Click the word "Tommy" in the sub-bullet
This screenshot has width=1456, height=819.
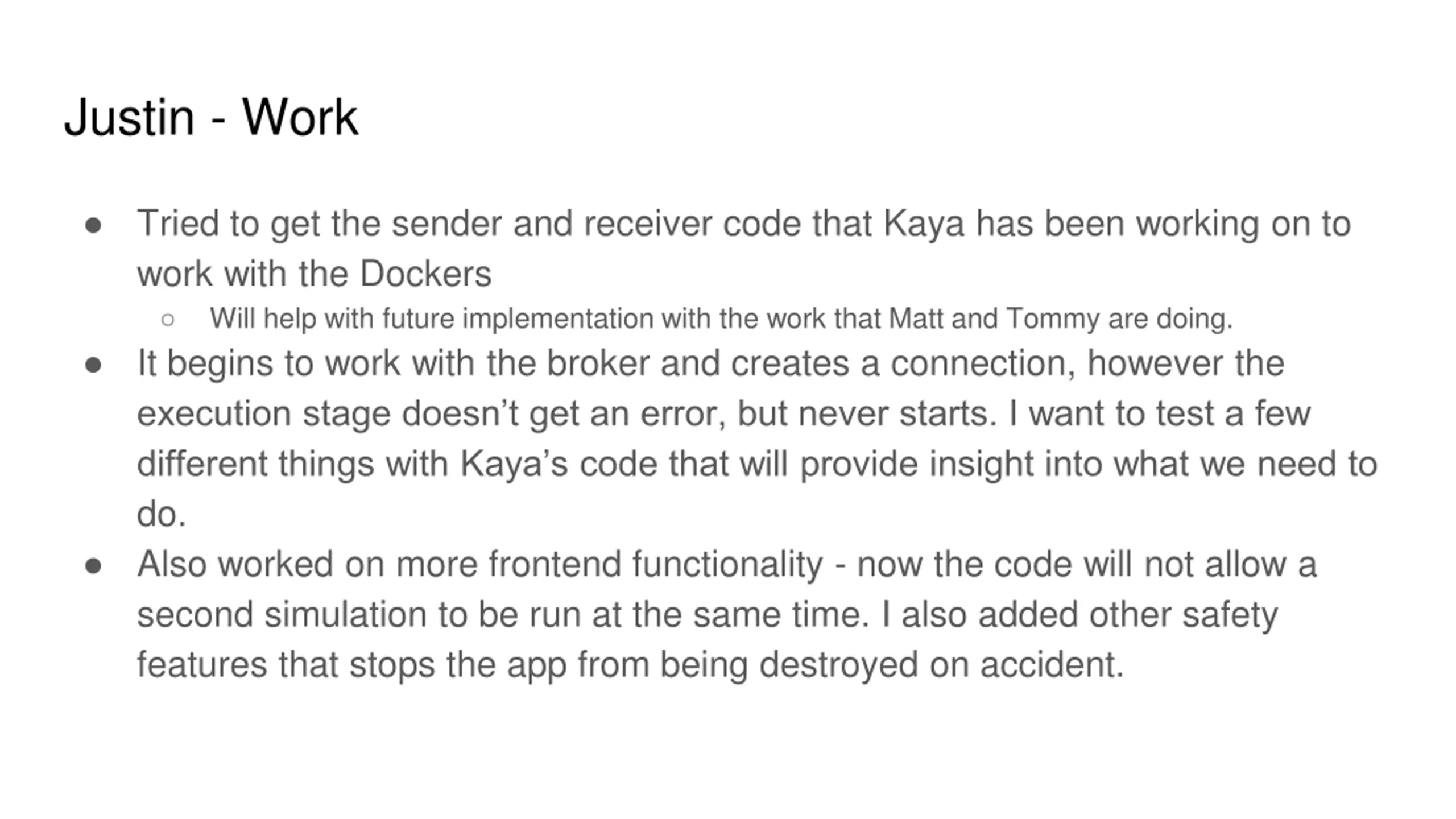tap(1052, 319)
